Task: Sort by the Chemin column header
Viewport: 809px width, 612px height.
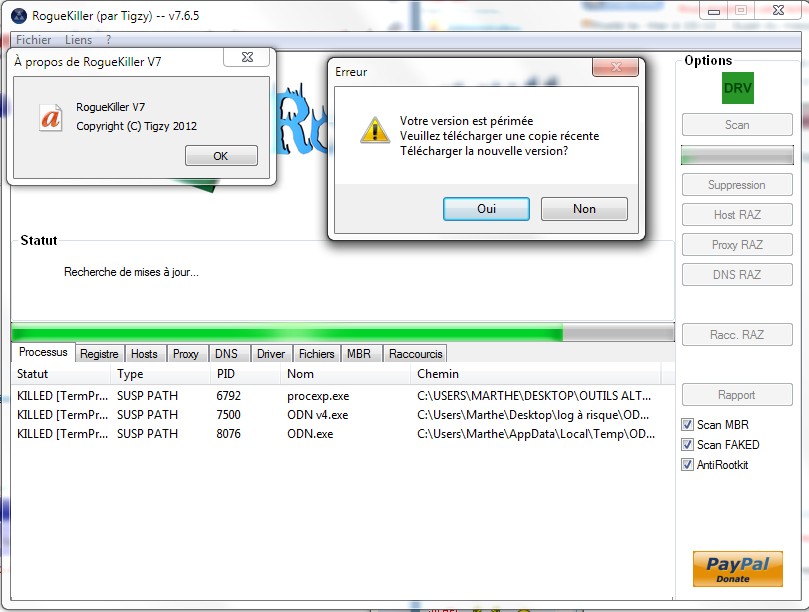Action: tap(536, 374)
